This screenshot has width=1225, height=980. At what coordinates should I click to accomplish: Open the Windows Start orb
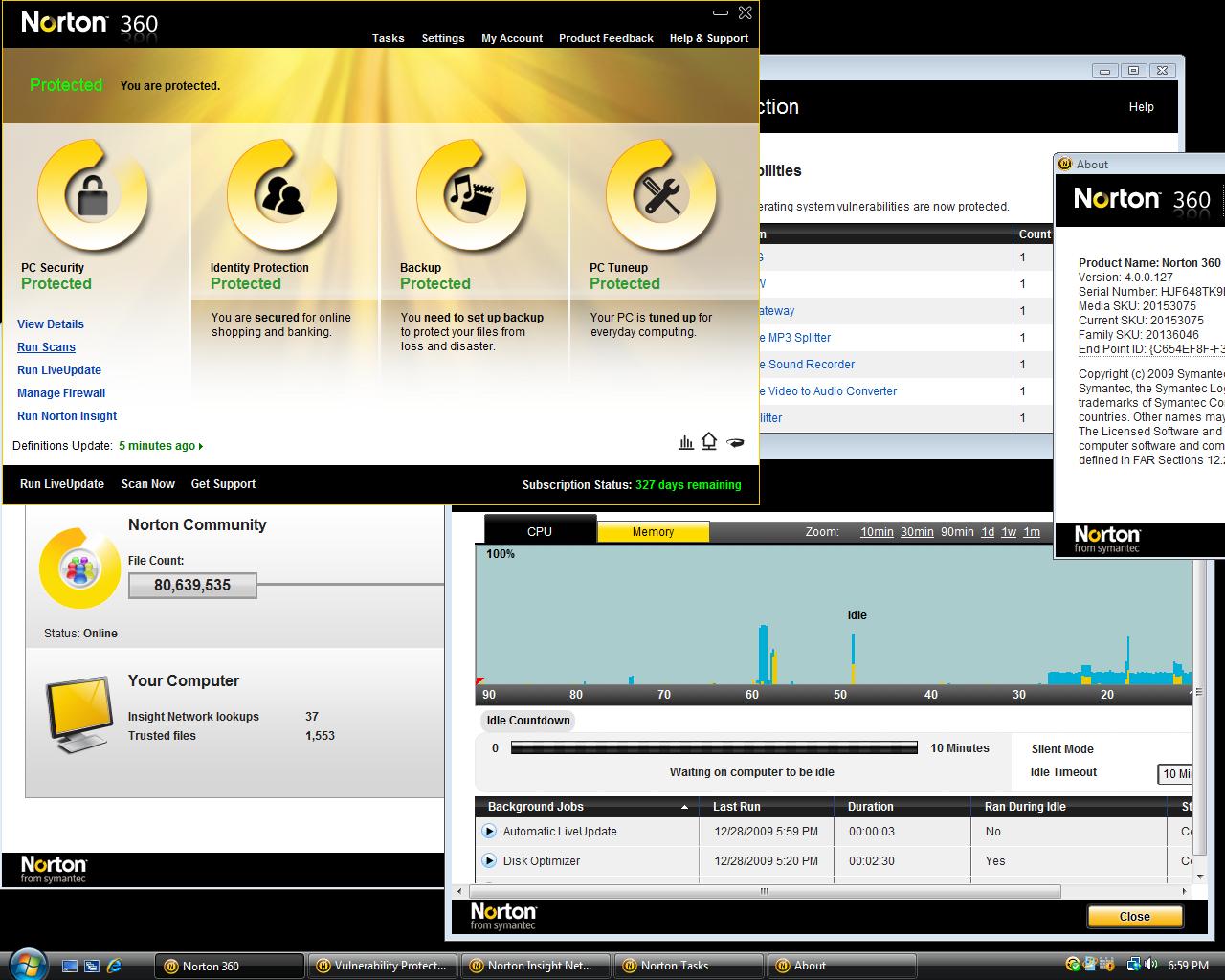[x=27, y=964]
